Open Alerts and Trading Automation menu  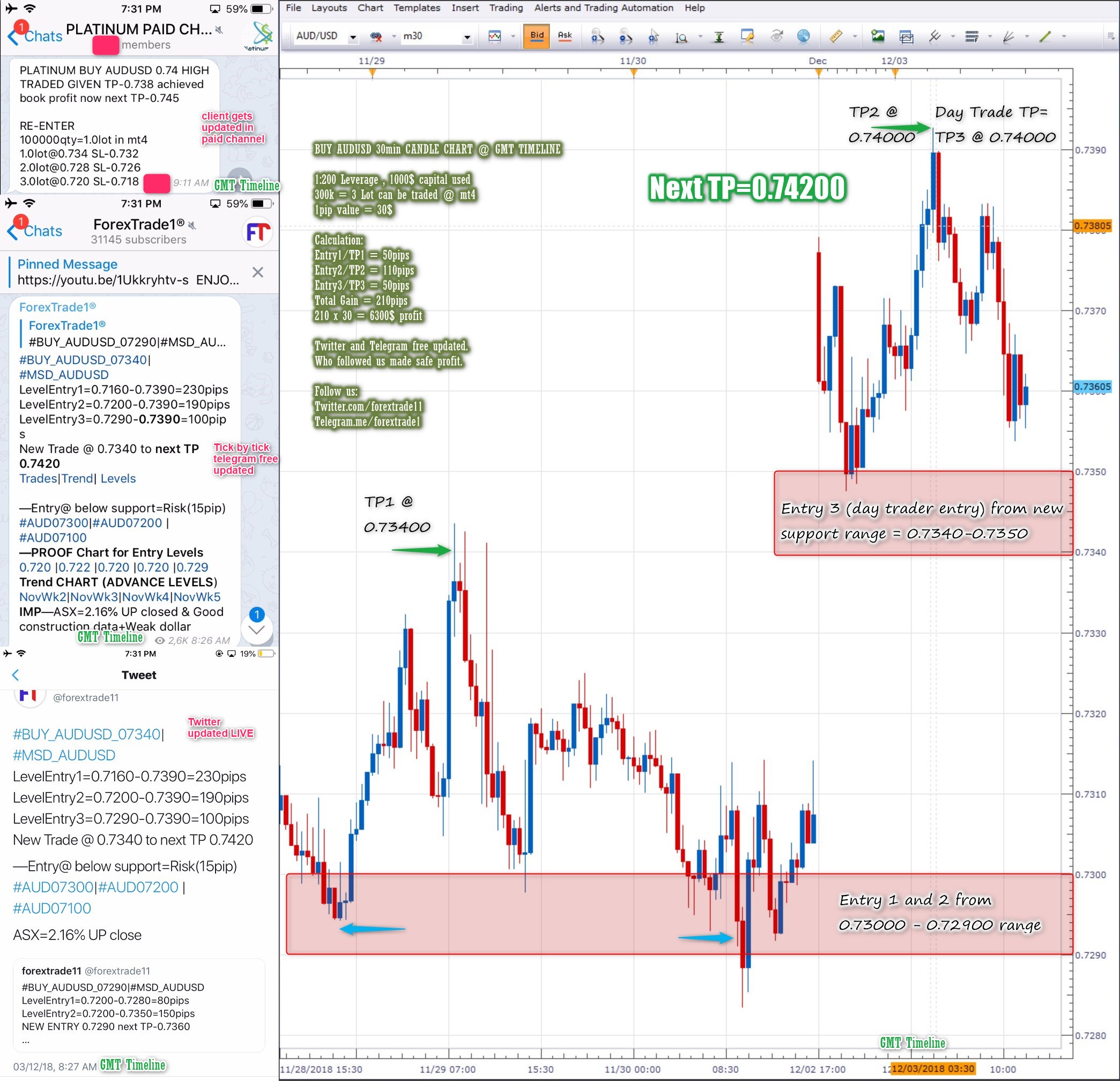(x=604, y=8)
